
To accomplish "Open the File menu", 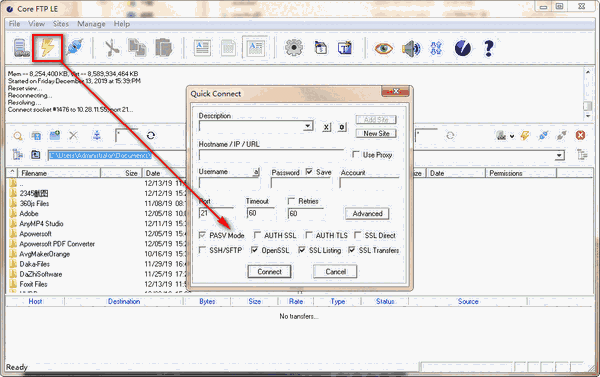I will (x=15, y=24).
